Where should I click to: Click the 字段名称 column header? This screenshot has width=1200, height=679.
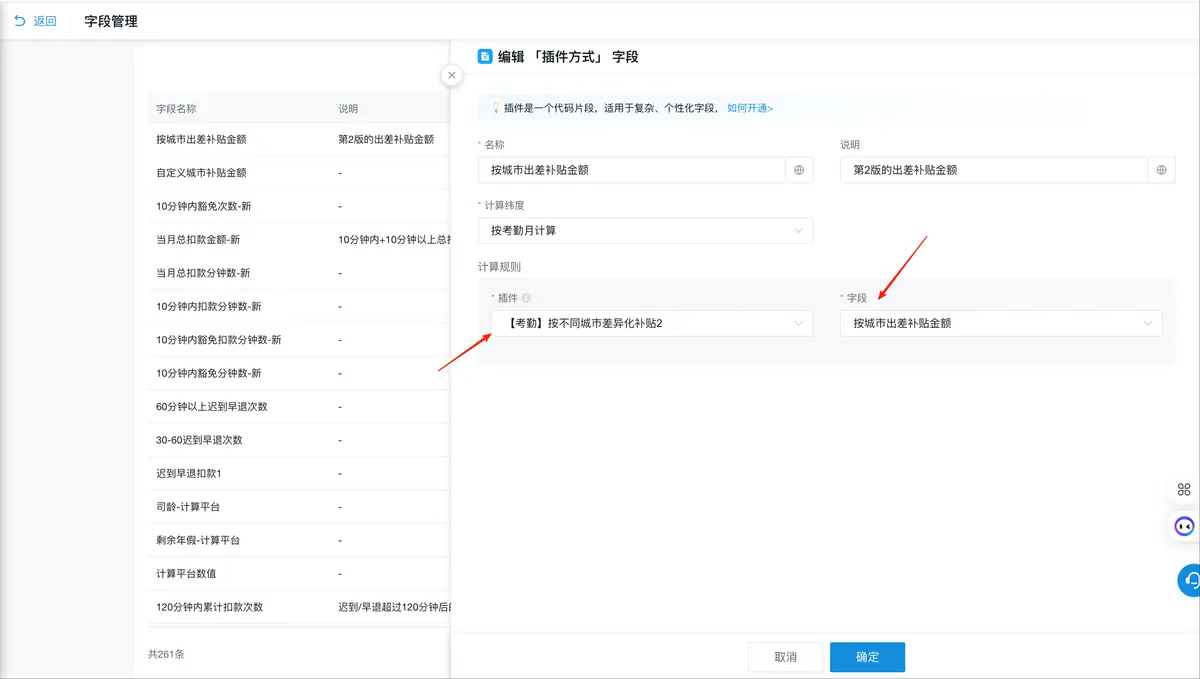[176, 108]
